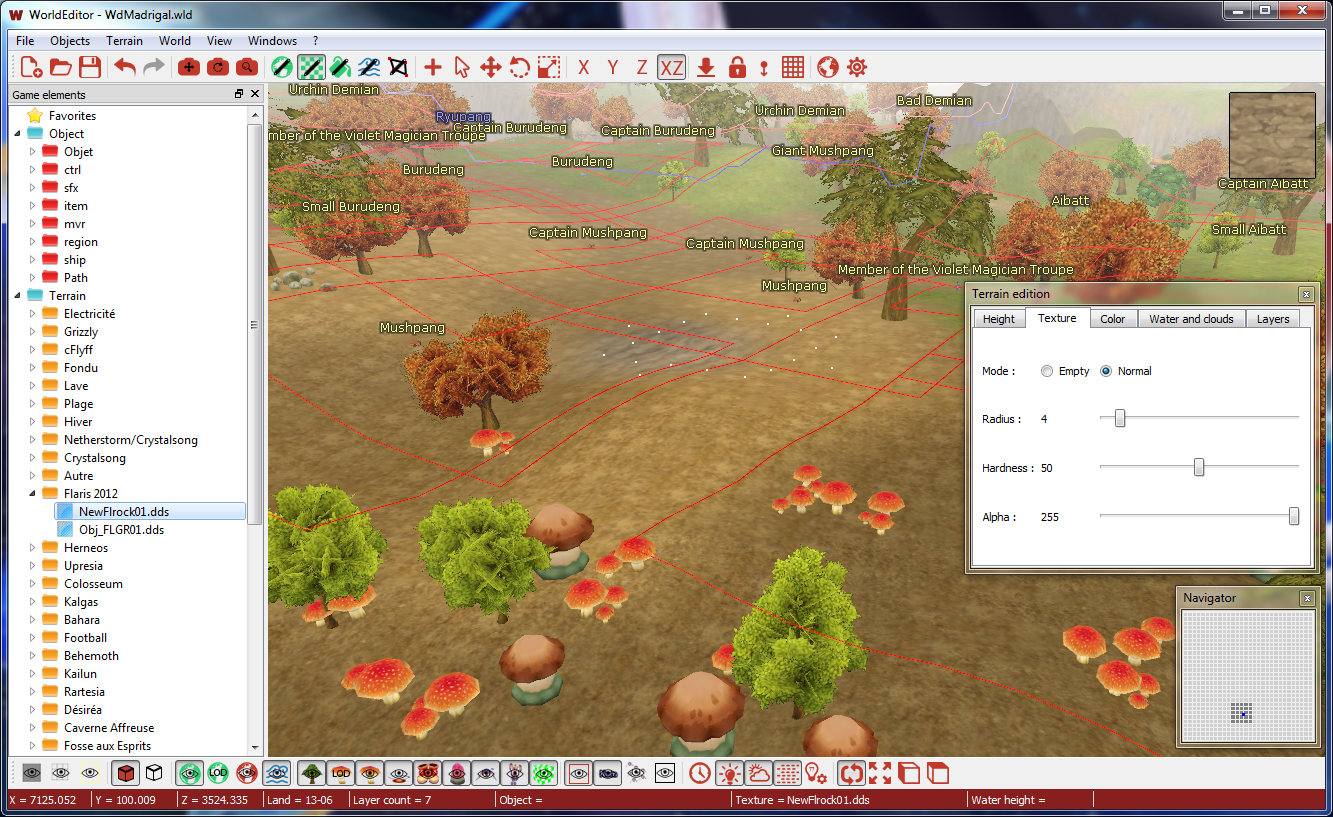Toggle the tree visibility eye icon
Image resolution: width=1333 pixels, height=817 pixels.
pyautogui.click(x=312, y=773)
